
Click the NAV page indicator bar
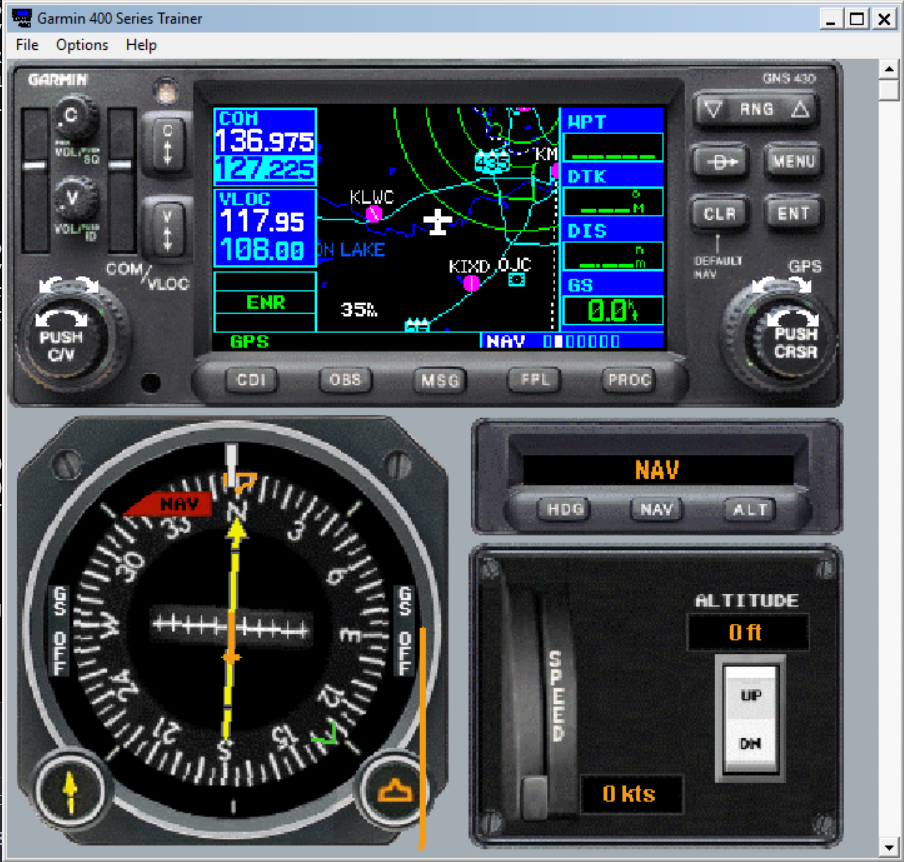[x=581, y=341]
